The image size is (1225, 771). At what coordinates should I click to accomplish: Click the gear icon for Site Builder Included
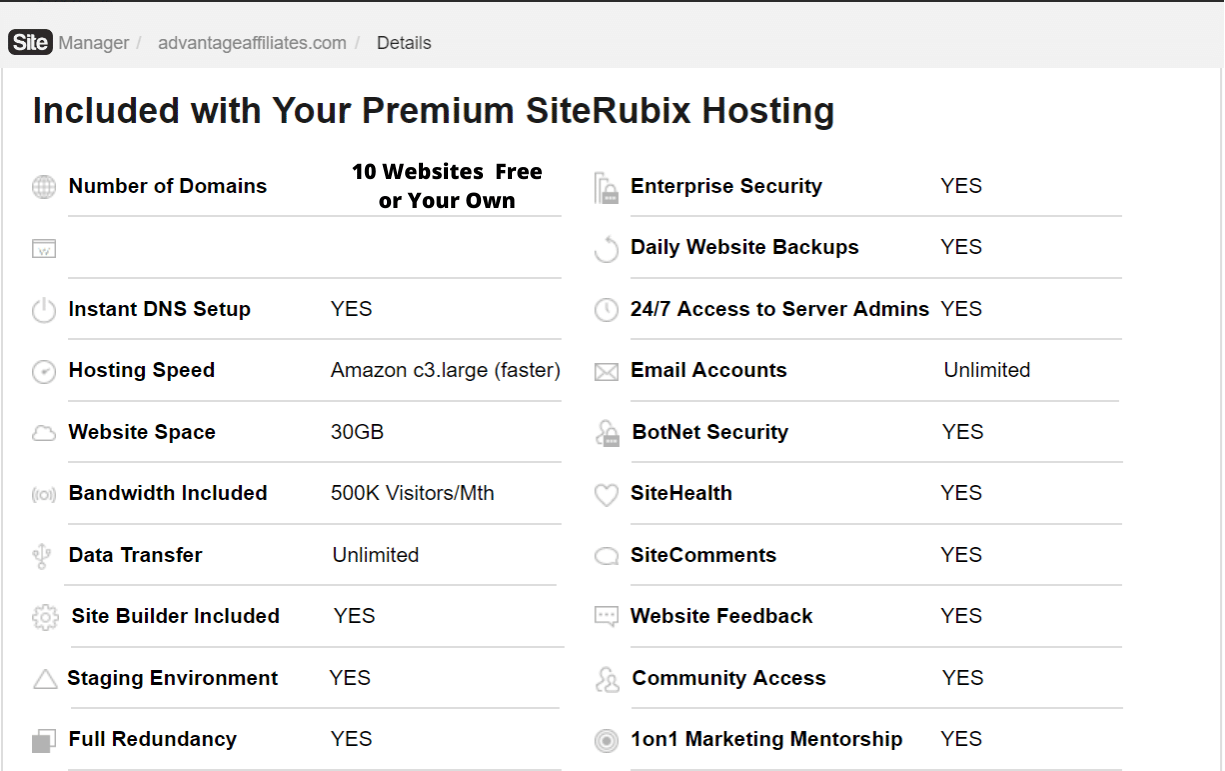click(x=45, y=618)
